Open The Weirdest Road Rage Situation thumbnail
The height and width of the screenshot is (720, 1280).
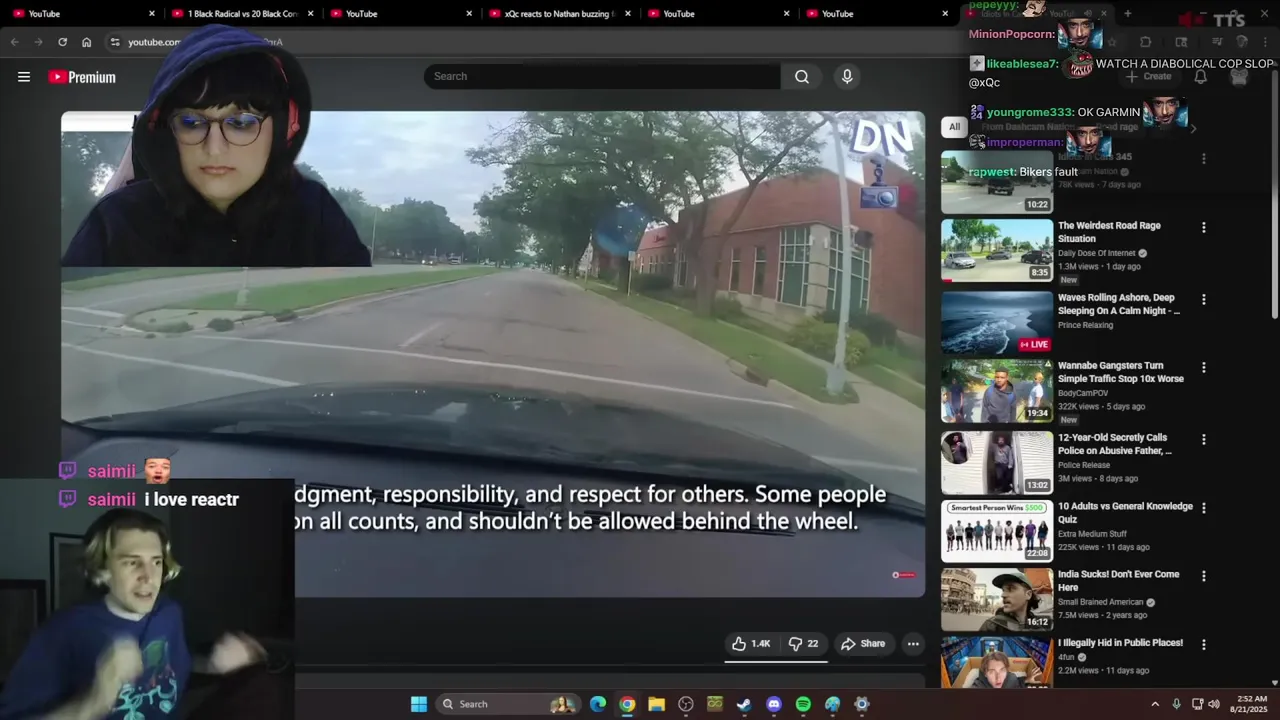coord(997,250)
